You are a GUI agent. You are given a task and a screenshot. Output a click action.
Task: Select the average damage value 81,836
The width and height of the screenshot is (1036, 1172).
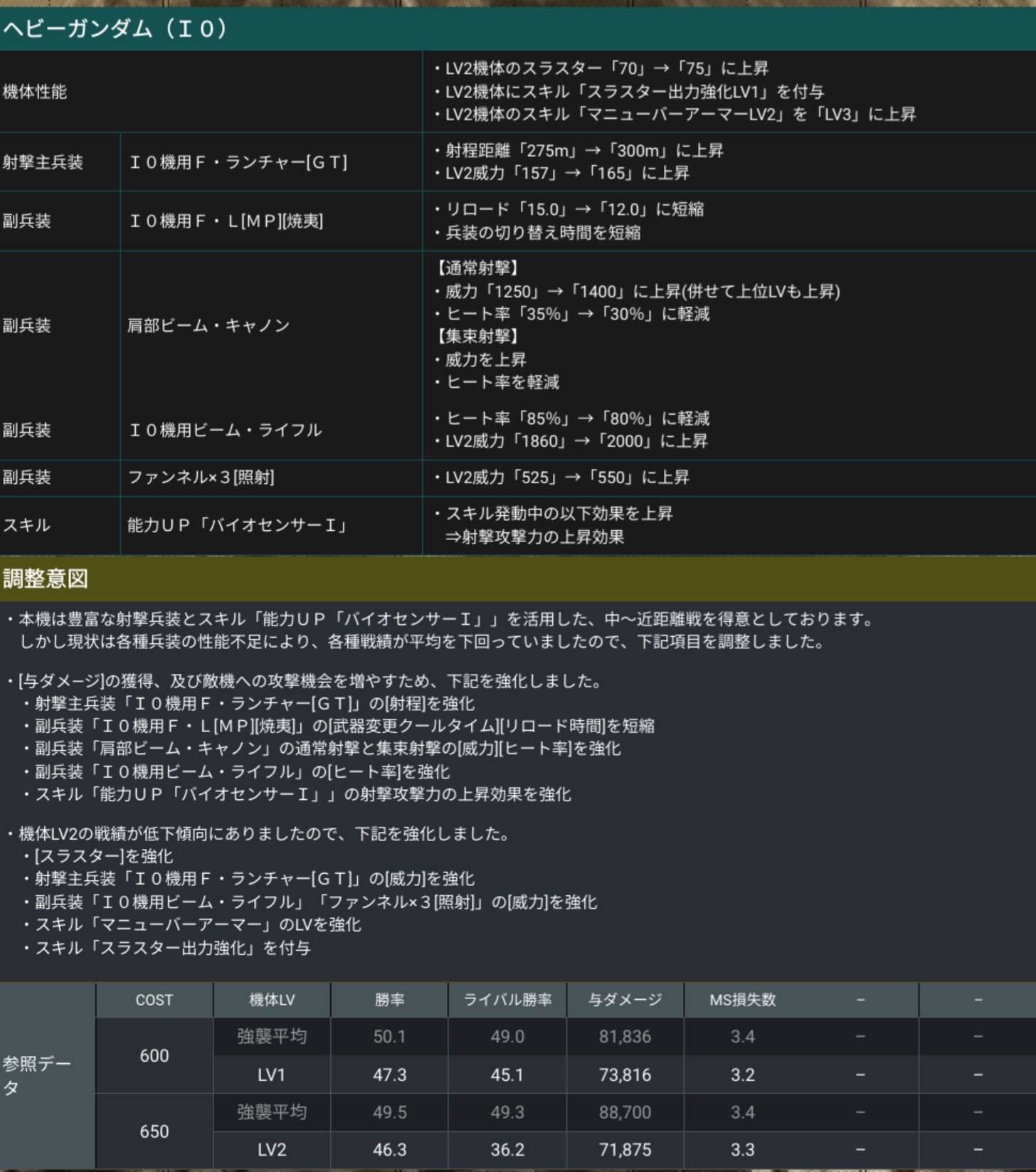click(x=625, y=1037)
